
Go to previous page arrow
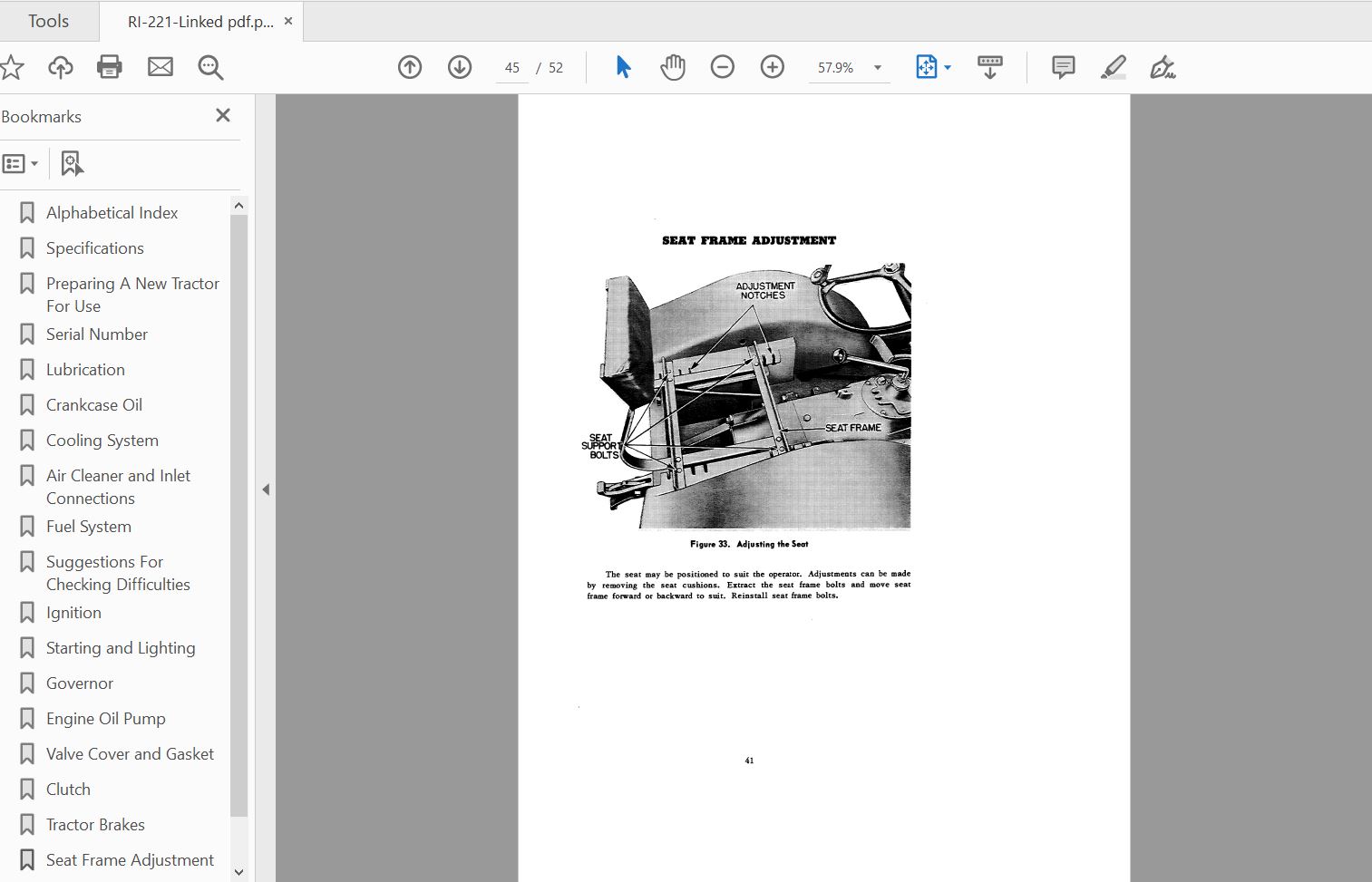410,67
